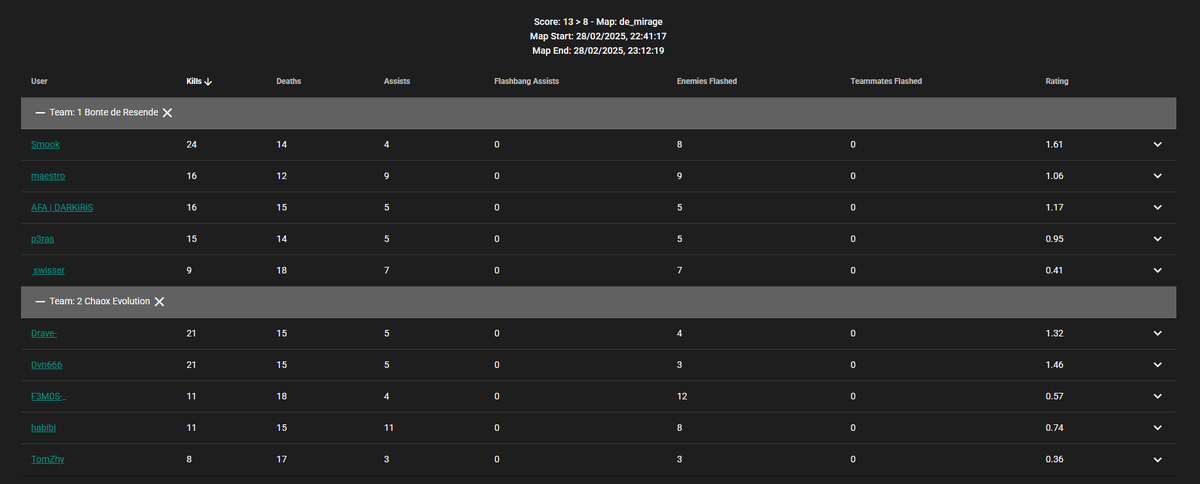
Task: Expand habibi row details
Action: click(1157, 428)
